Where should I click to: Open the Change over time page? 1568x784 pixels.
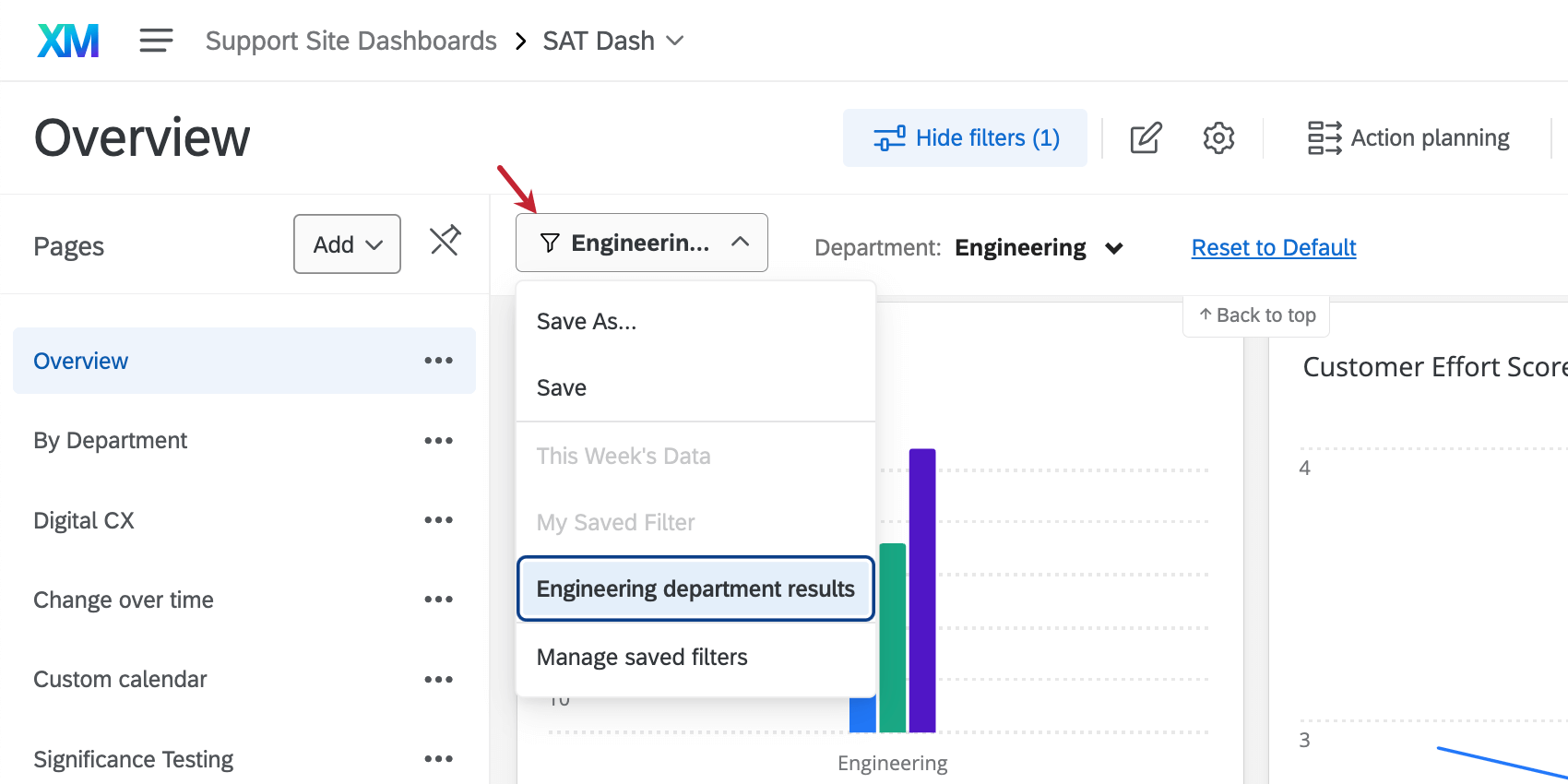click(x=123, y=599)
